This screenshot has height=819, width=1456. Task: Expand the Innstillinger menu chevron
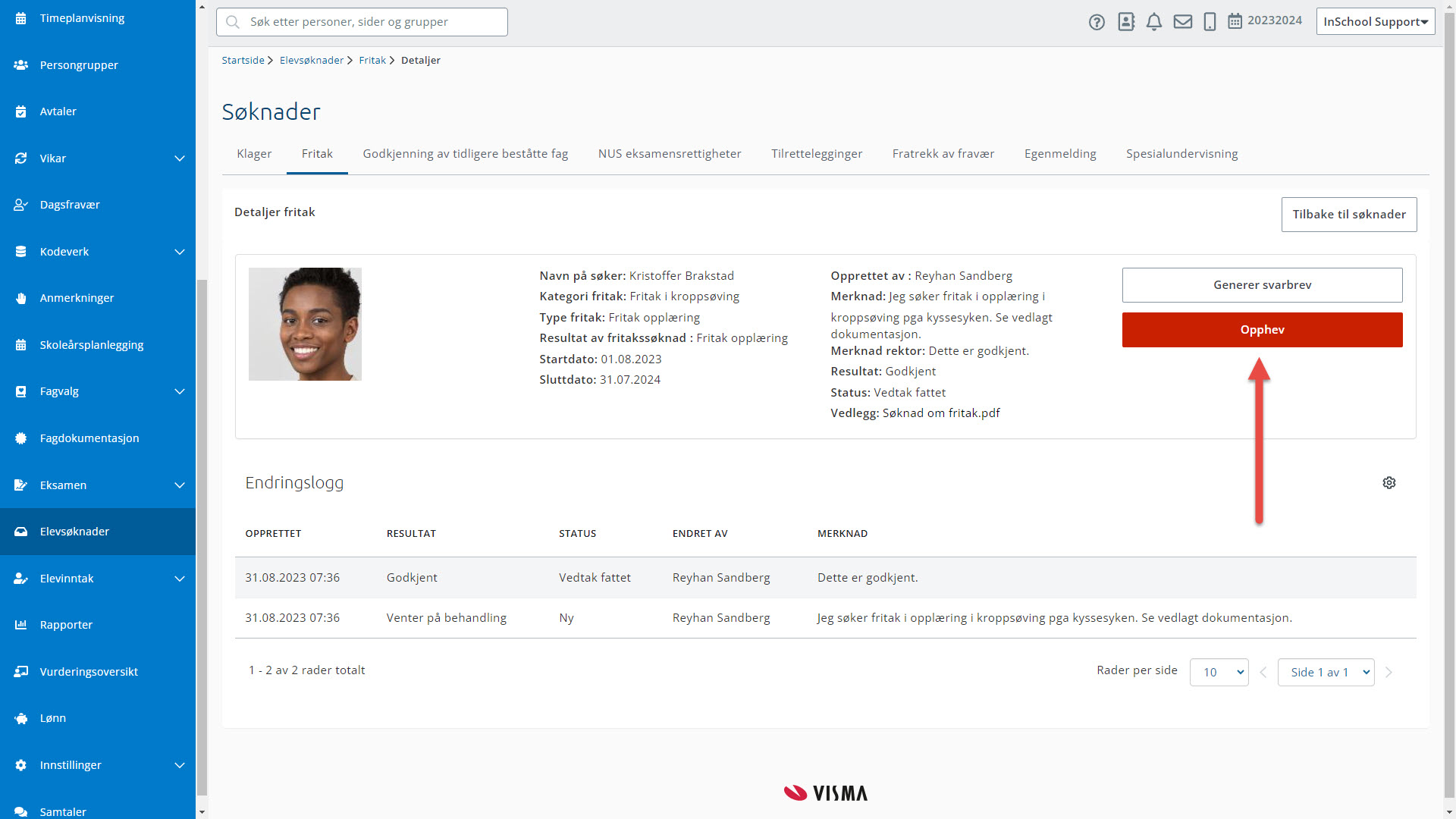click(180, 765)
